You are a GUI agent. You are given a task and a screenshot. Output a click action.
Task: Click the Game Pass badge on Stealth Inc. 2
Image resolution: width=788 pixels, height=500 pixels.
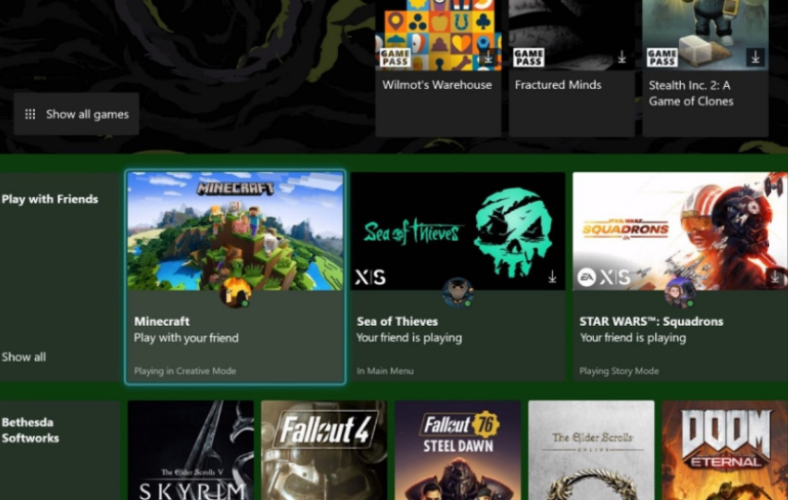[662, 57]
